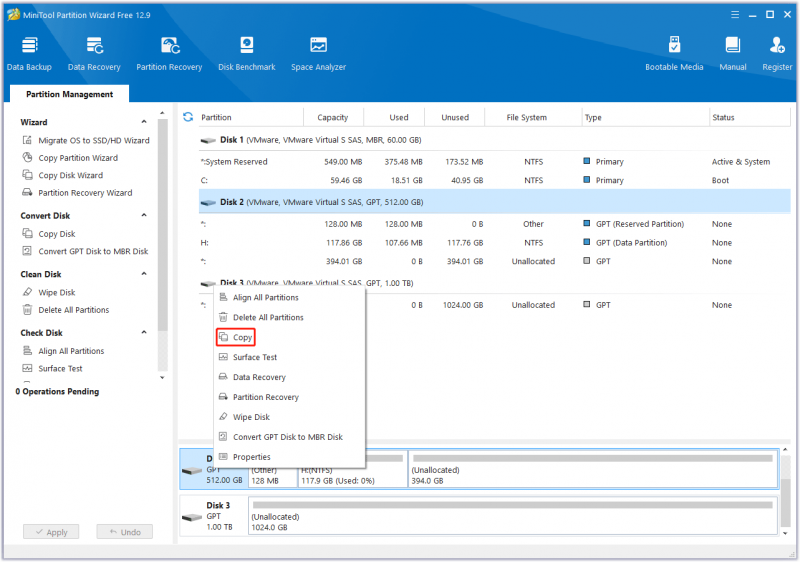Select the Disk 3 unallocated bar in disk map

pos(512,516)
